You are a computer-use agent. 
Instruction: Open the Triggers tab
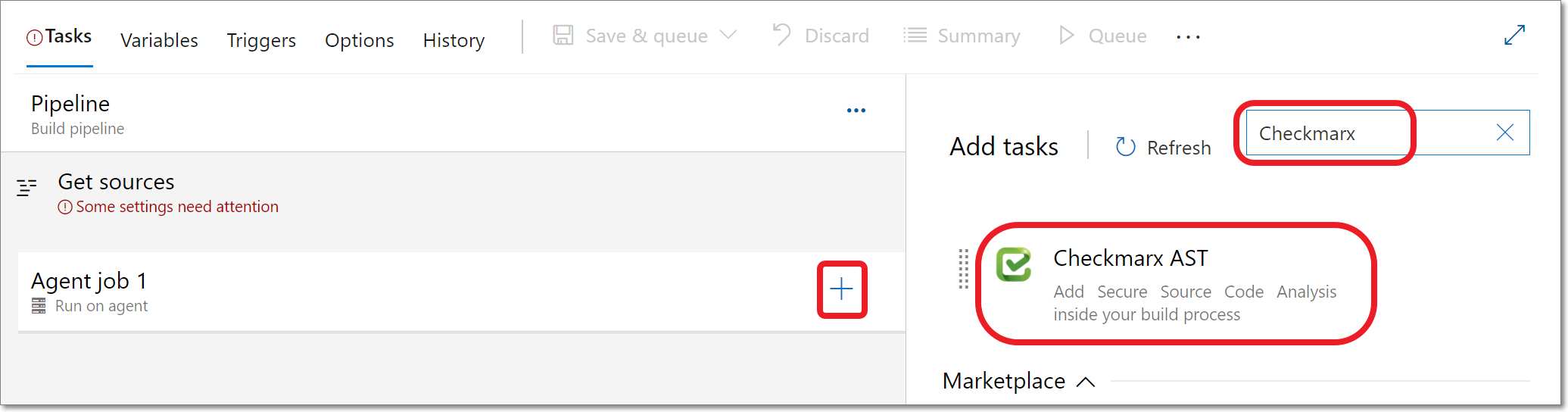click(261, 40)
